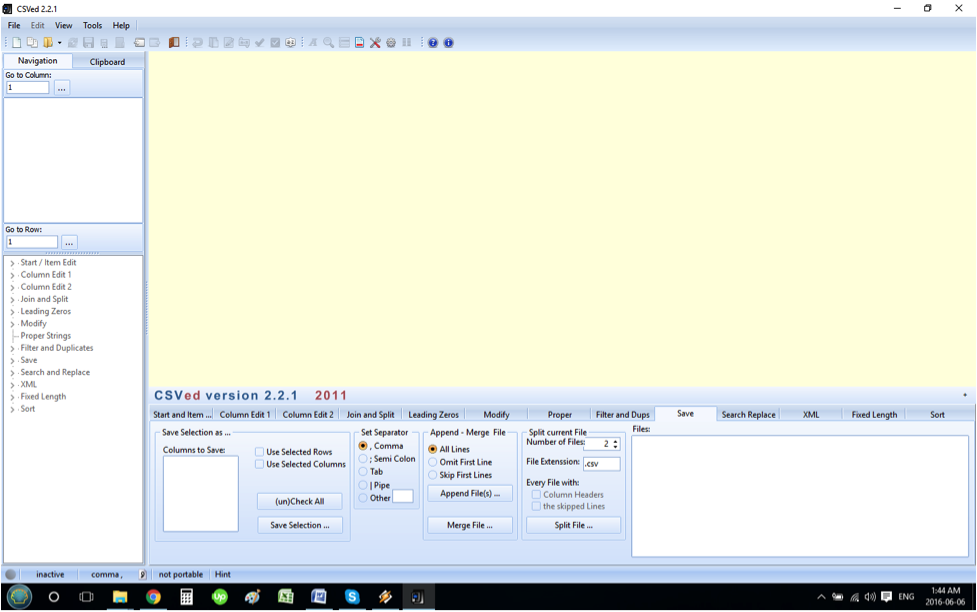977x612 pixels.
Task: Click the Append File(s) ... button
Action: [x=470, y=494]
